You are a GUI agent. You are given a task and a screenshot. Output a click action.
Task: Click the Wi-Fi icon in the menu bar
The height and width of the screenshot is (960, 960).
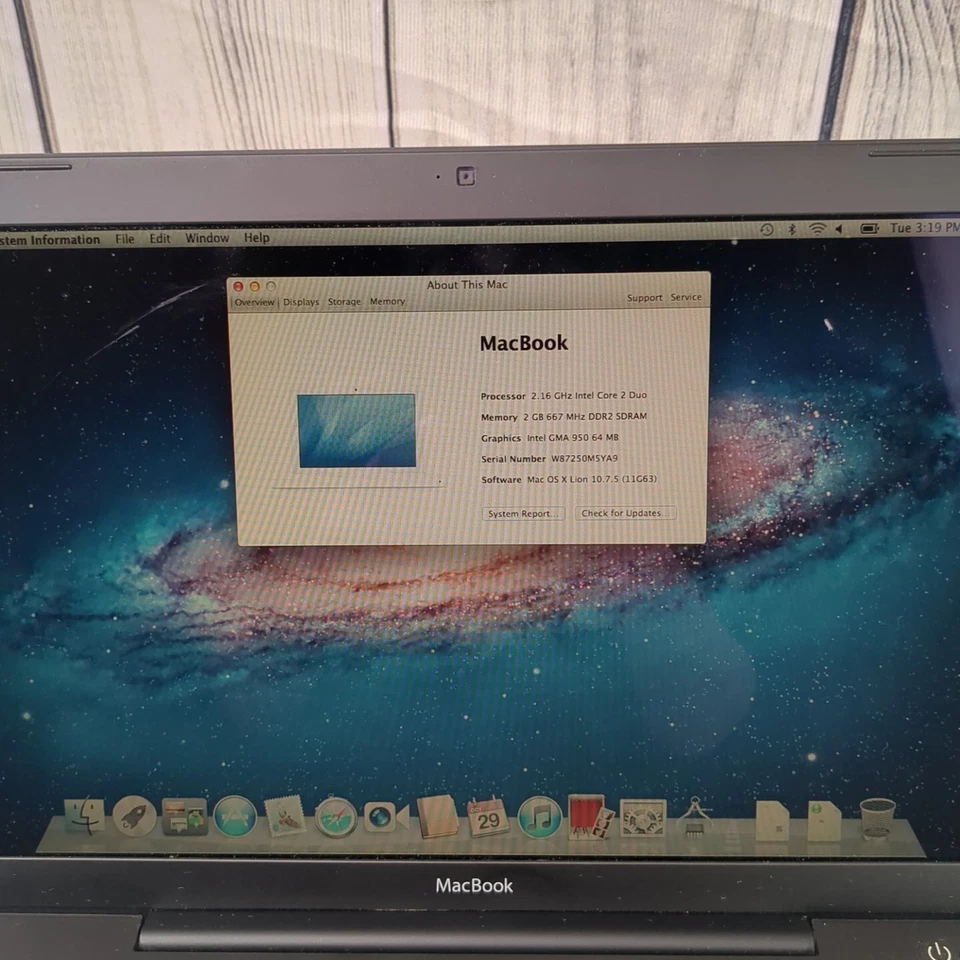pos(817,229)
